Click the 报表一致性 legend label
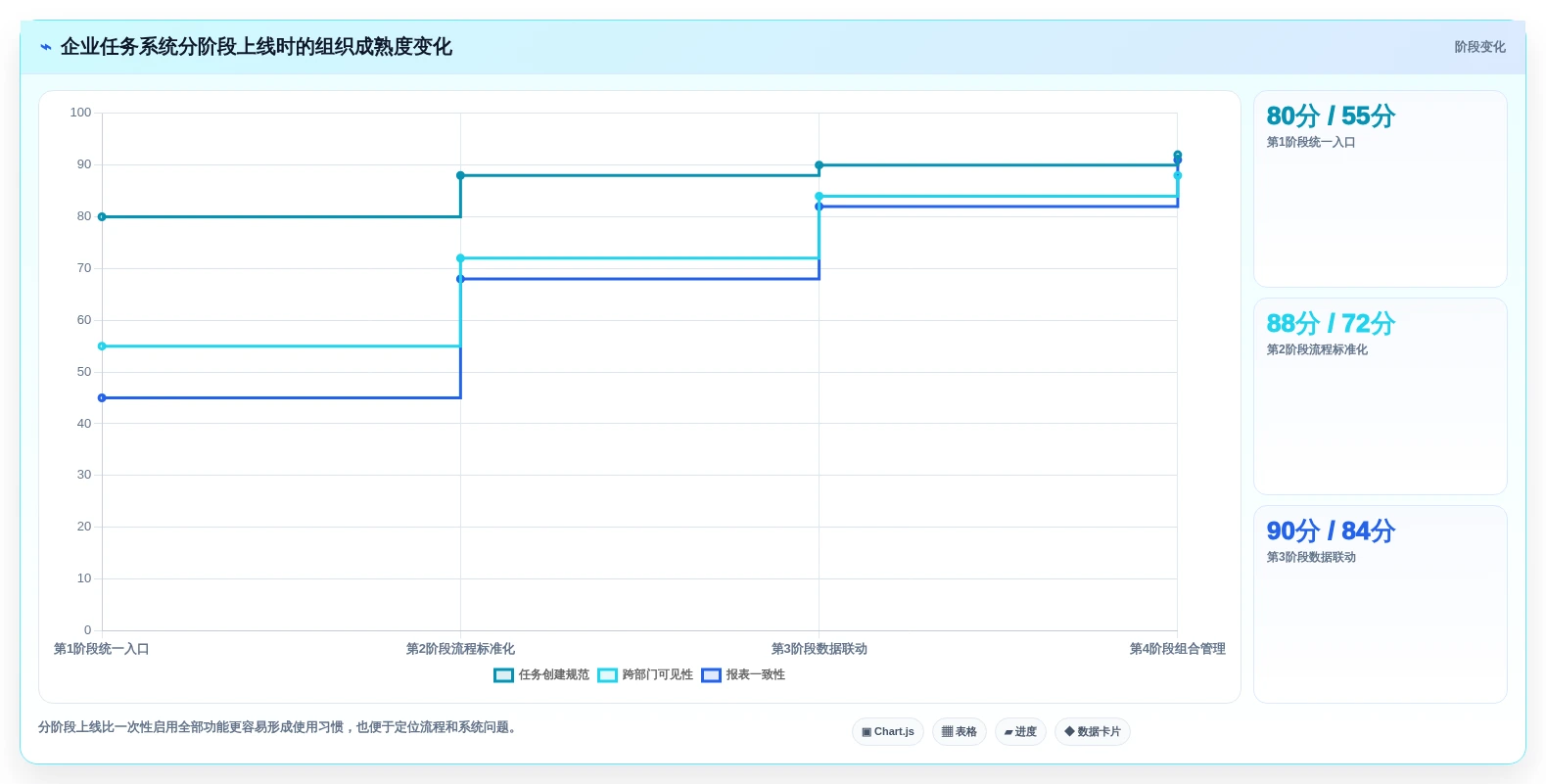1546x784 pixels. coord(756,675)
